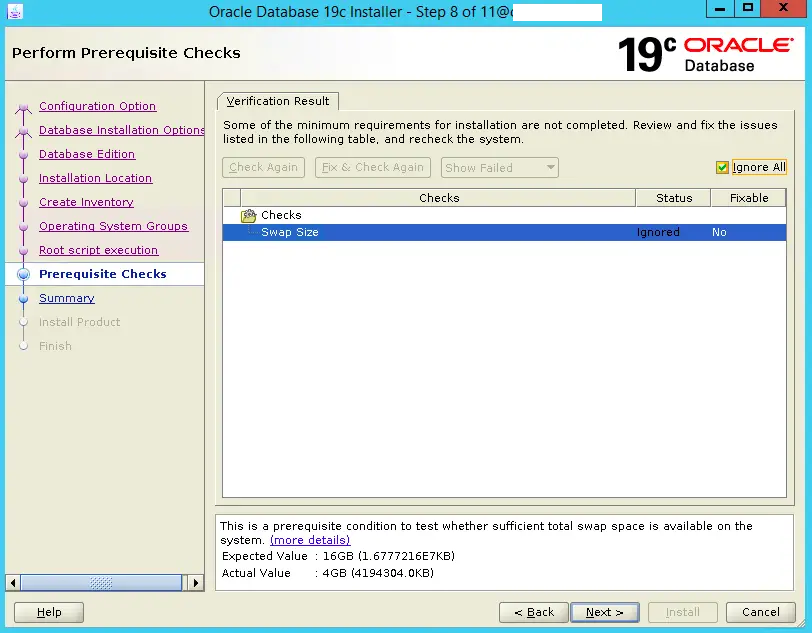Click the Fixable column header
This screenshot has width=812, height=633.
[749, 198]
